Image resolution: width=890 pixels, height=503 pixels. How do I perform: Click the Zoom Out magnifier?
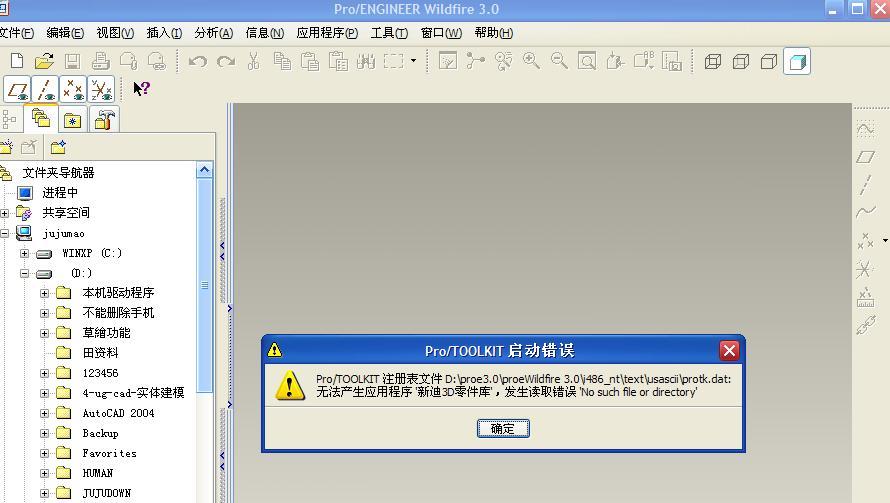point(559,61)
